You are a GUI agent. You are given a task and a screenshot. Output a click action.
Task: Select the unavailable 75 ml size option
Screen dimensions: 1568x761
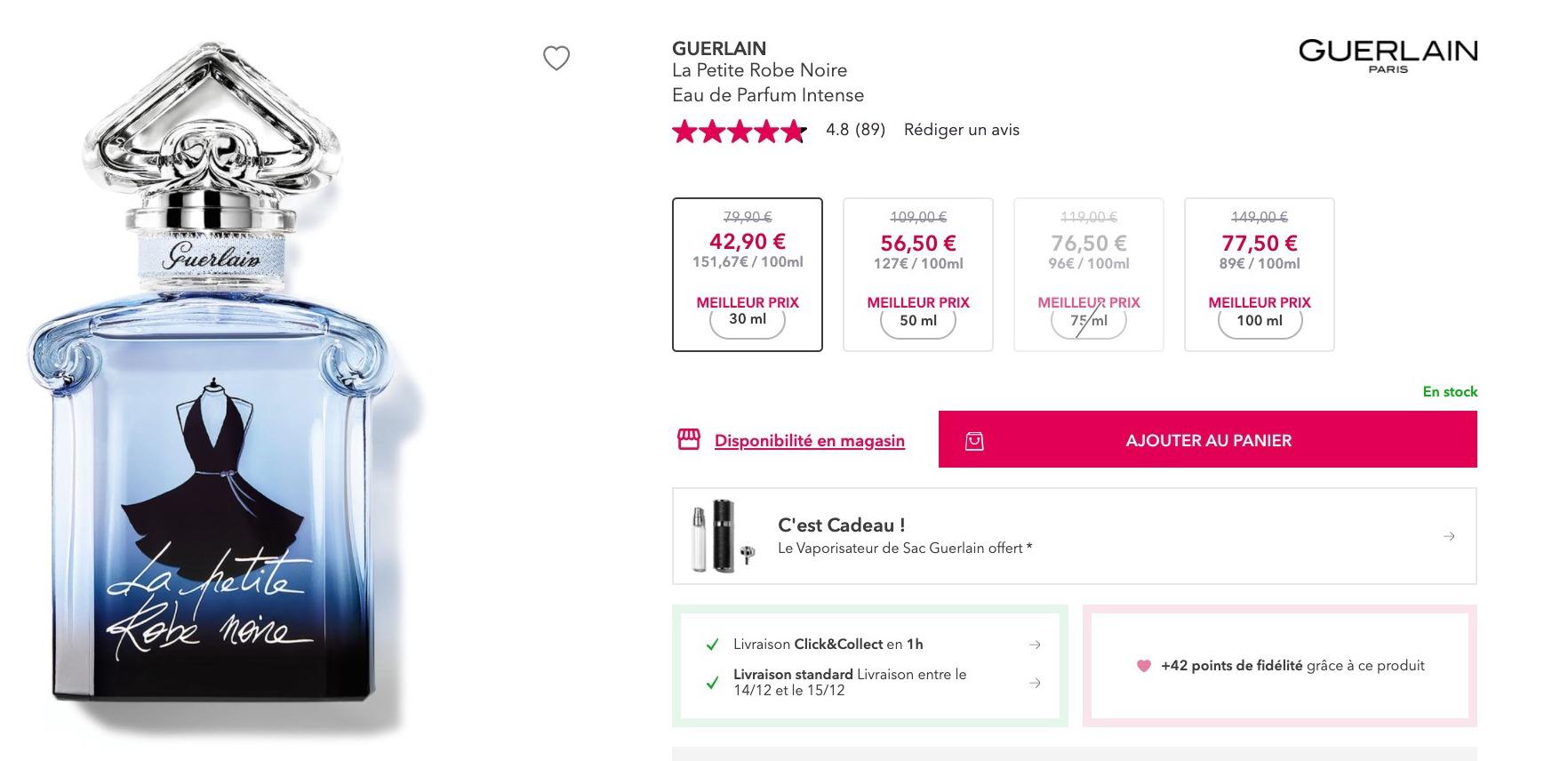1089,275
